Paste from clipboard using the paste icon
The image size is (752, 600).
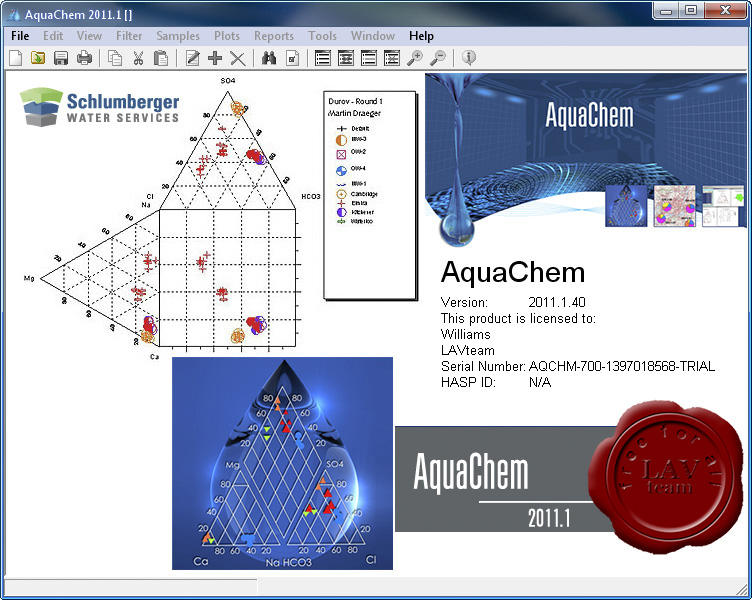pos(161,58)
